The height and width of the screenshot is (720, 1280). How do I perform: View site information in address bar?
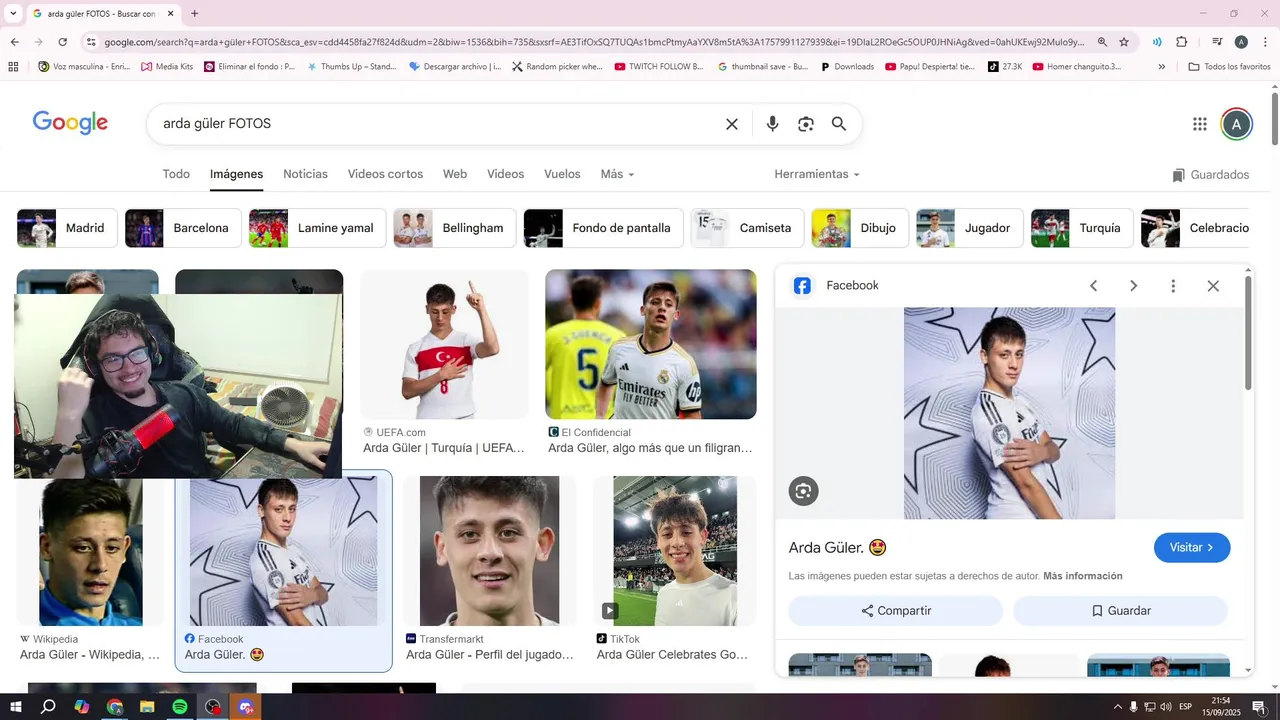tap(91, 42)
